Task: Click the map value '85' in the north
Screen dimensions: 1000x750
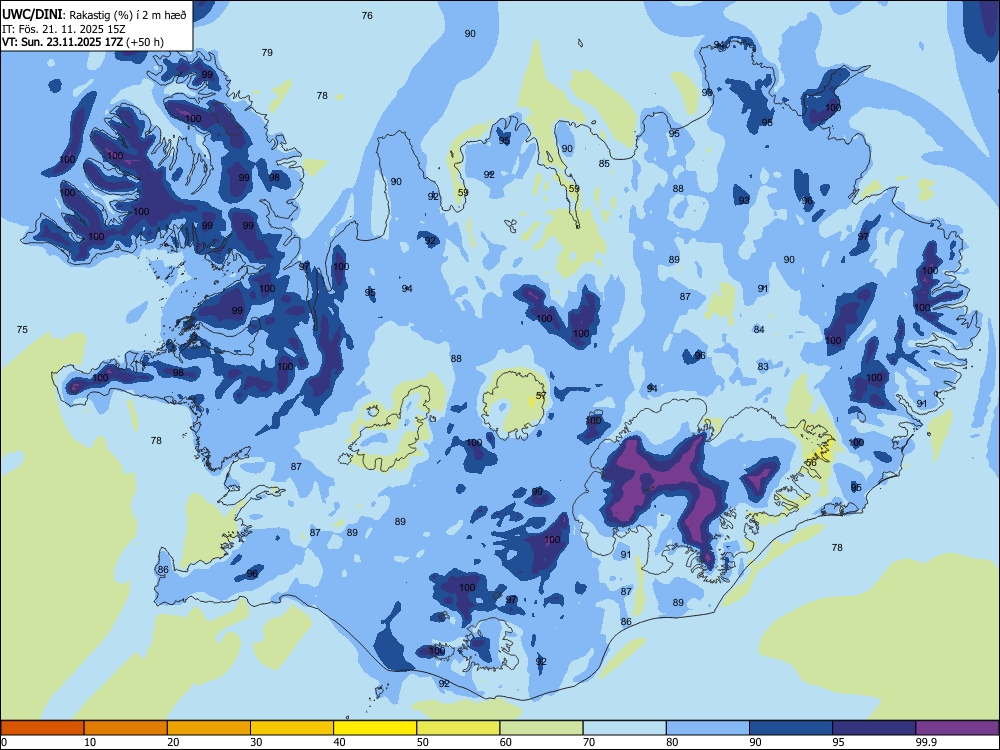Action: pyautogui.click(x=604, y=163)
